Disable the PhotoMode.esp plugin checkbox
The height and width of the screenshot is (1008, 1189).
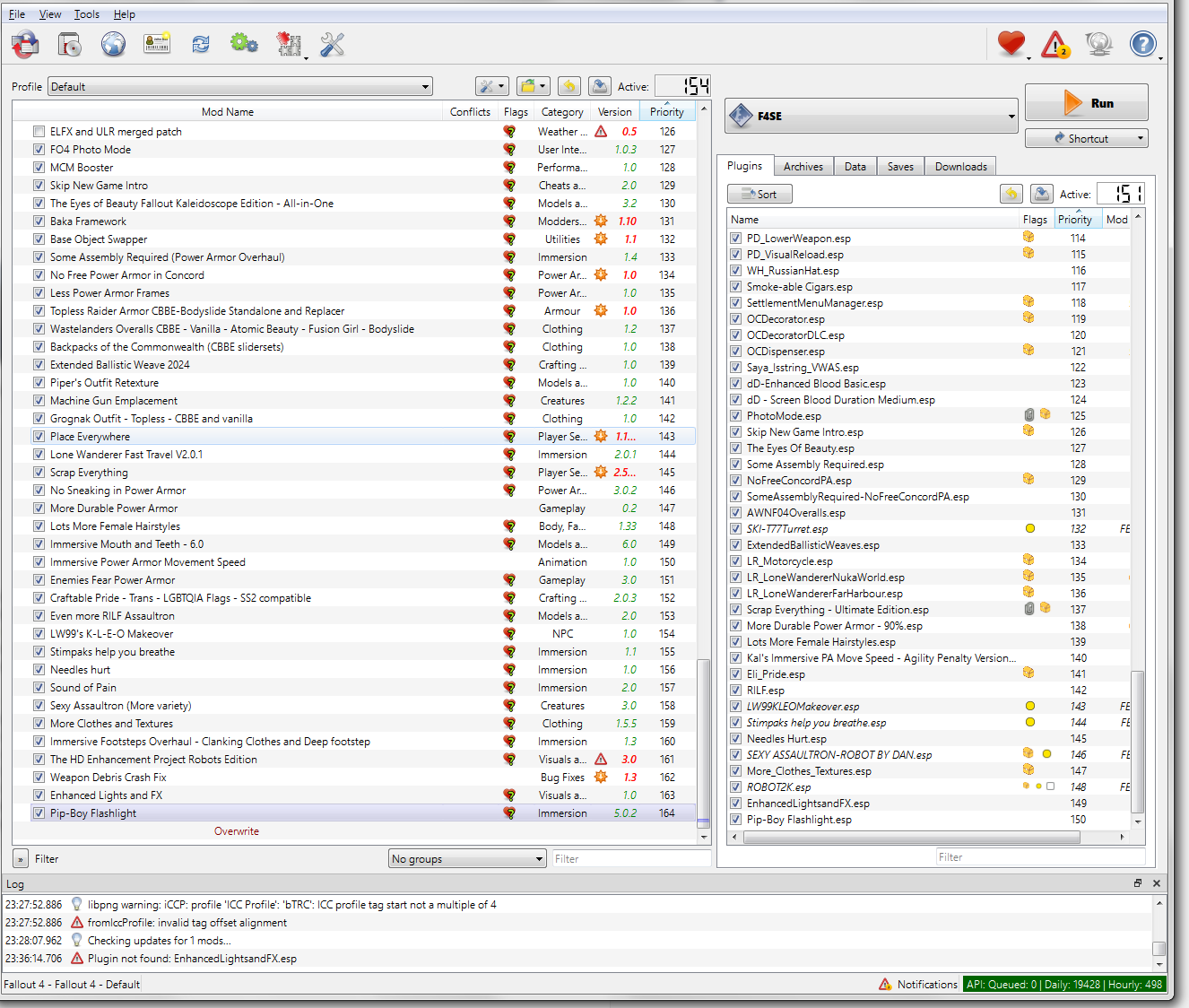(x=735, y=416)
